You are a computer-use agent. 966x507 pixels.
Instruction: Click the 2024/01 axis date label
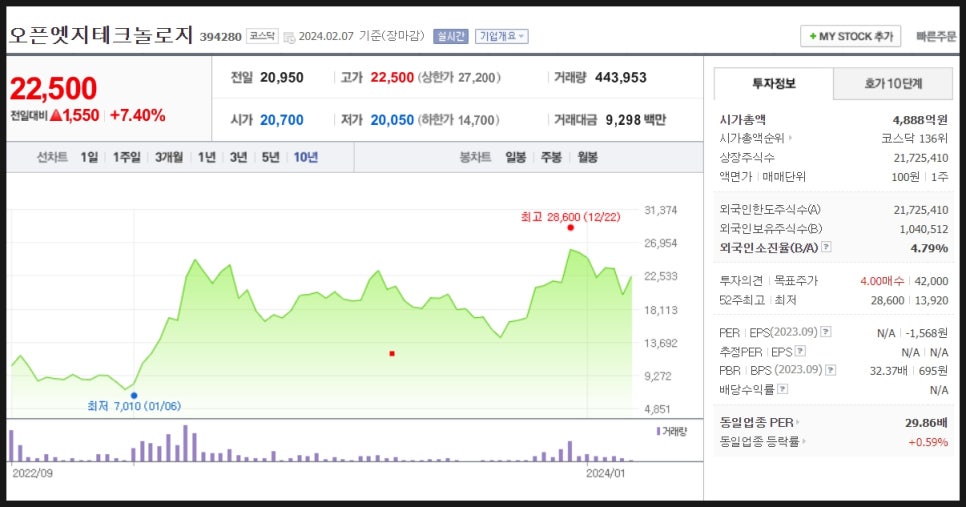coord(605,473)
